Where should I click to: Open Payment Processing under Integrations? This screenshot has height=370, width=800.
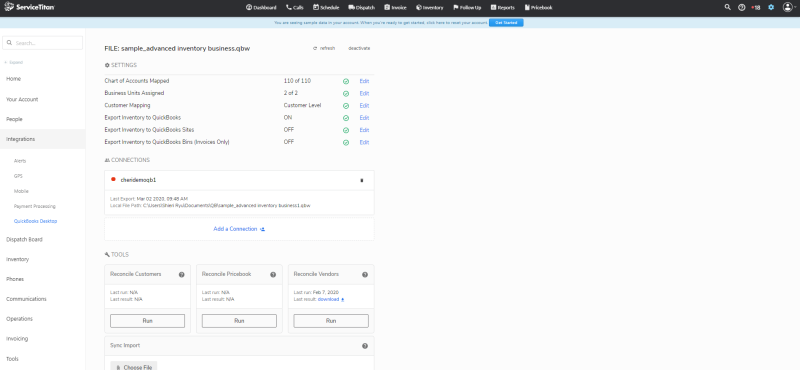[35, 206]
